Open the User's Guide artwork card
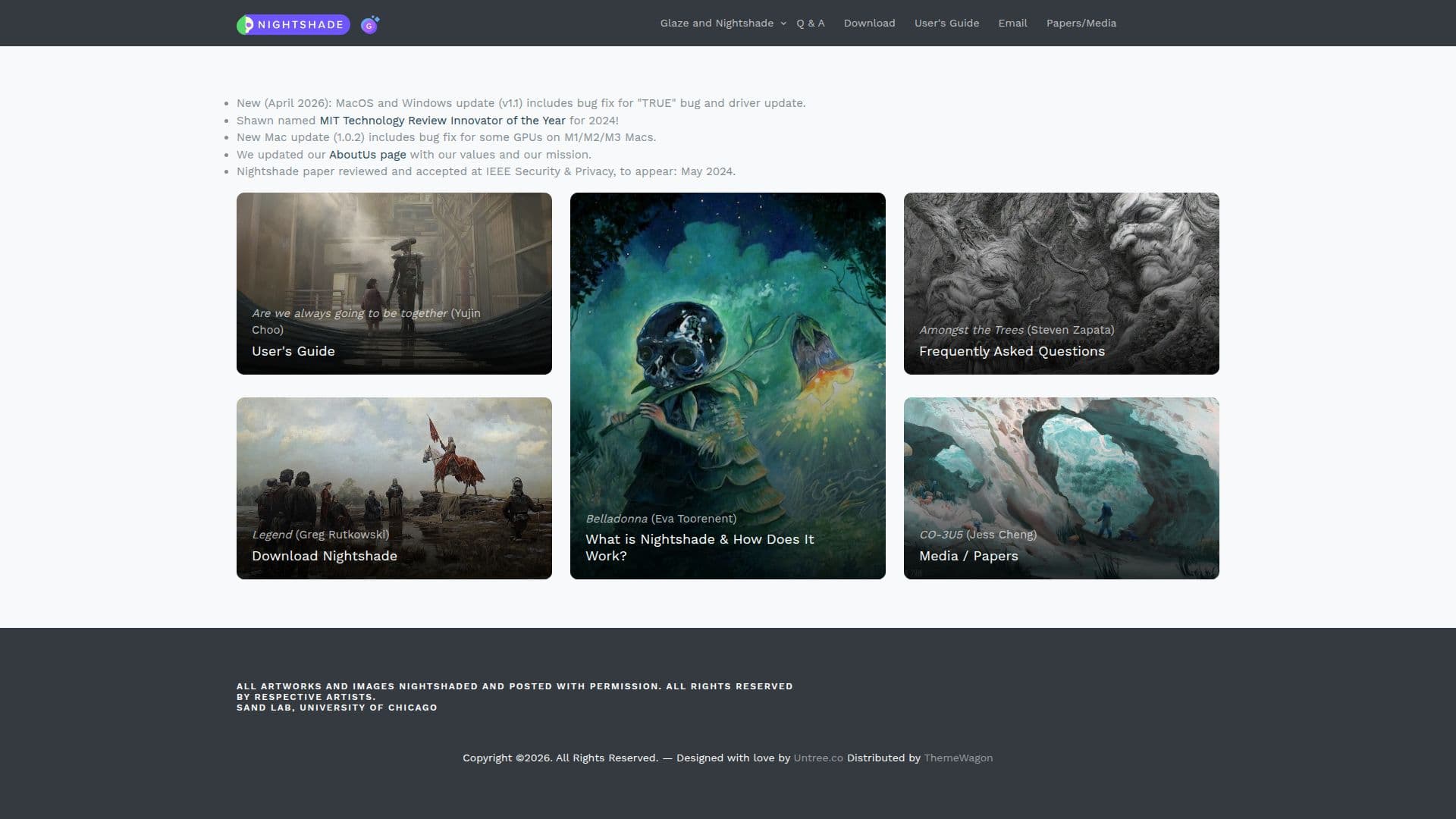Screen dimensions: 1456x819 pyautogui.click(x=394, y=283)
